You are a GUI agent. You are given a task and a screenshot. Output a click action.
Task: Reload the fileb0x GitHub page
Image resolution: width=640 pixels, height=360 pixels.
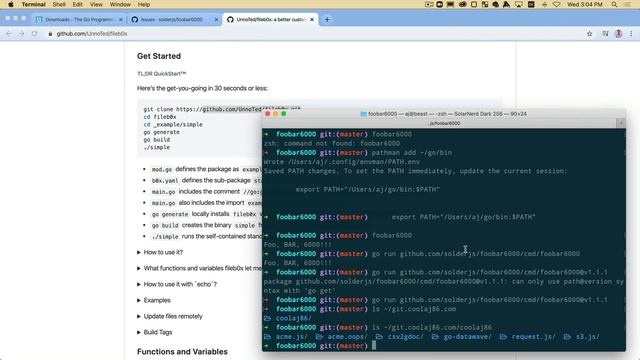point(34,34)
